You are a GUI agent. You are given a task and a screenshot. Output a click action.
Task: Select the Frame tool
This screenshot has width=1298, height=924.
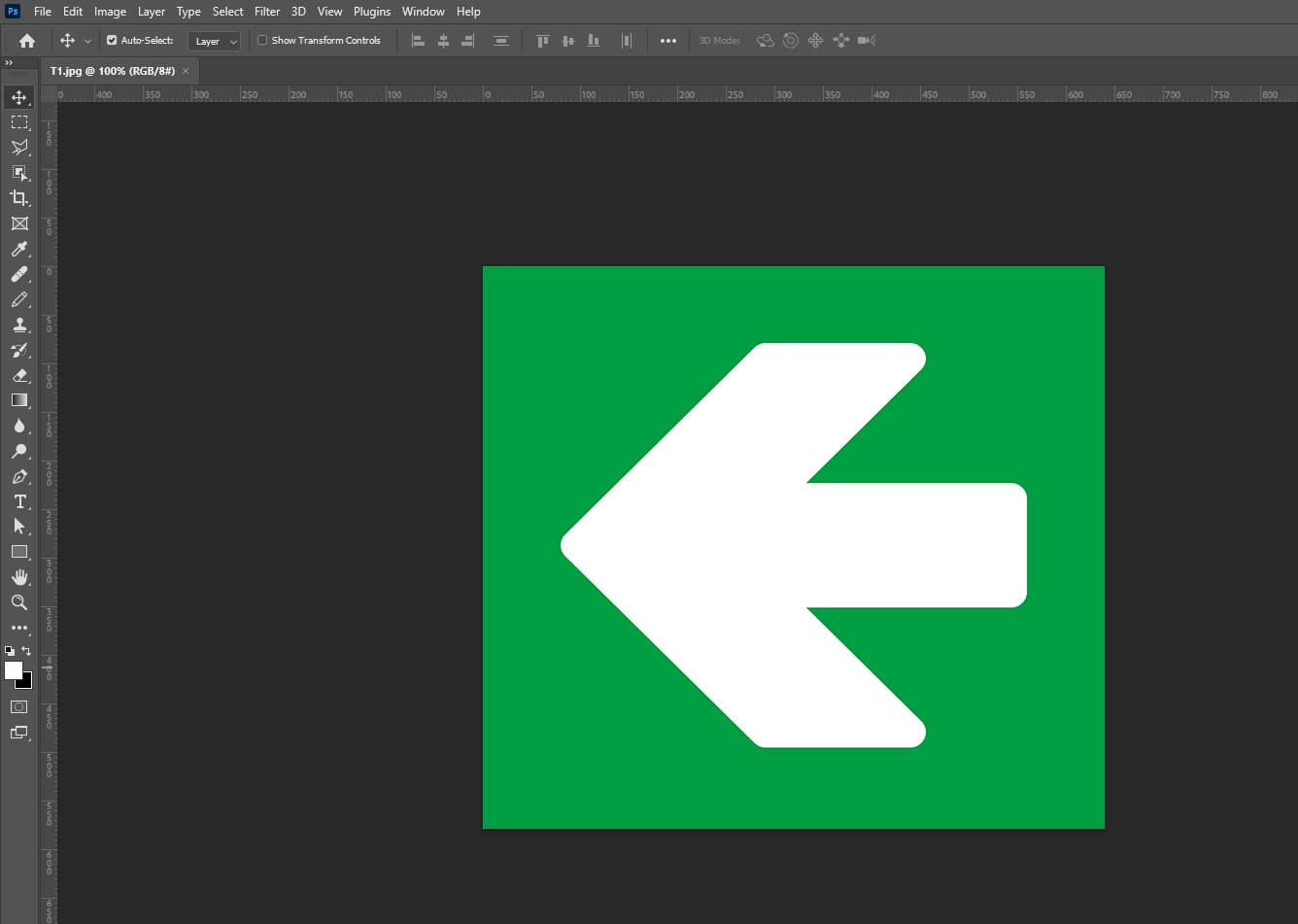point(18,223)
